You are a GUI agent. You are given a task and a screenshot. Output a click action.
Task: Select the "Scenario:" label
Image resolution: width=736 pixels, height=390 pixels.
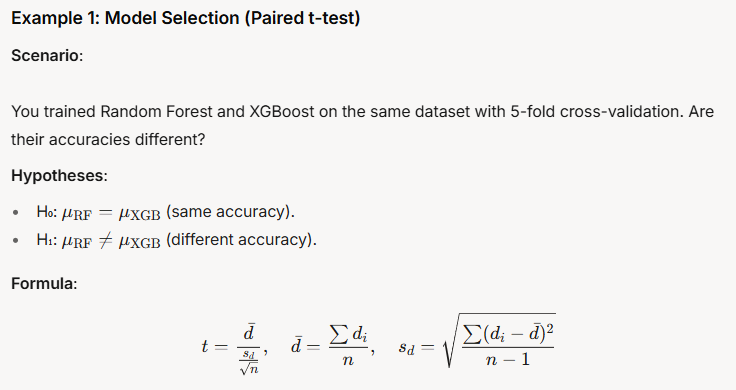[47, 55]
